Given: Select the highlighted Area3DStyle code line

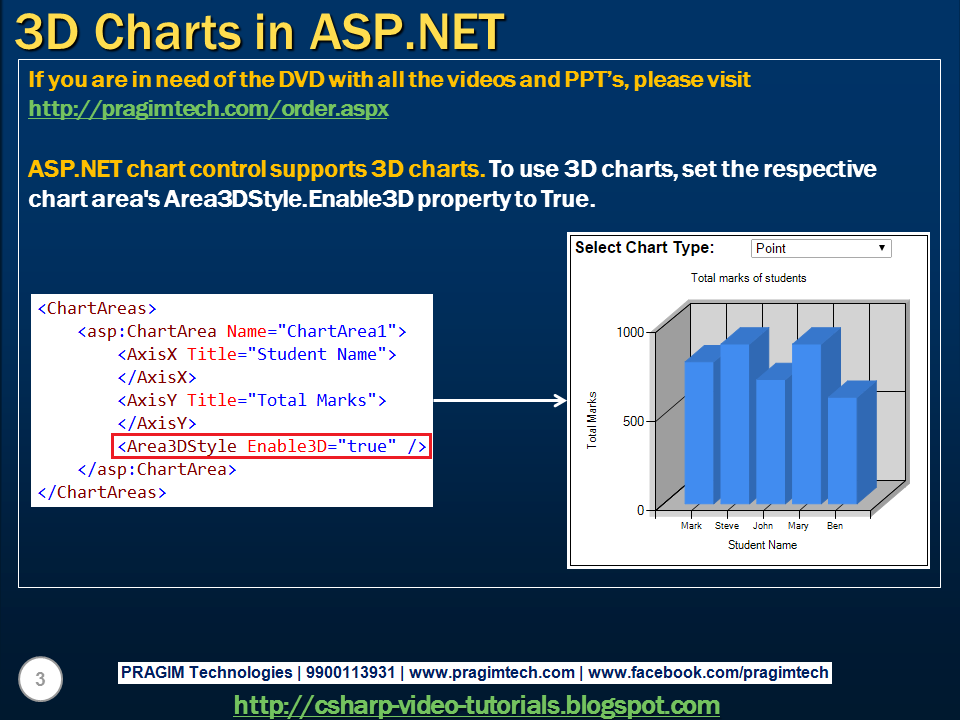Looking at the screenshot, I should (270, 446).
